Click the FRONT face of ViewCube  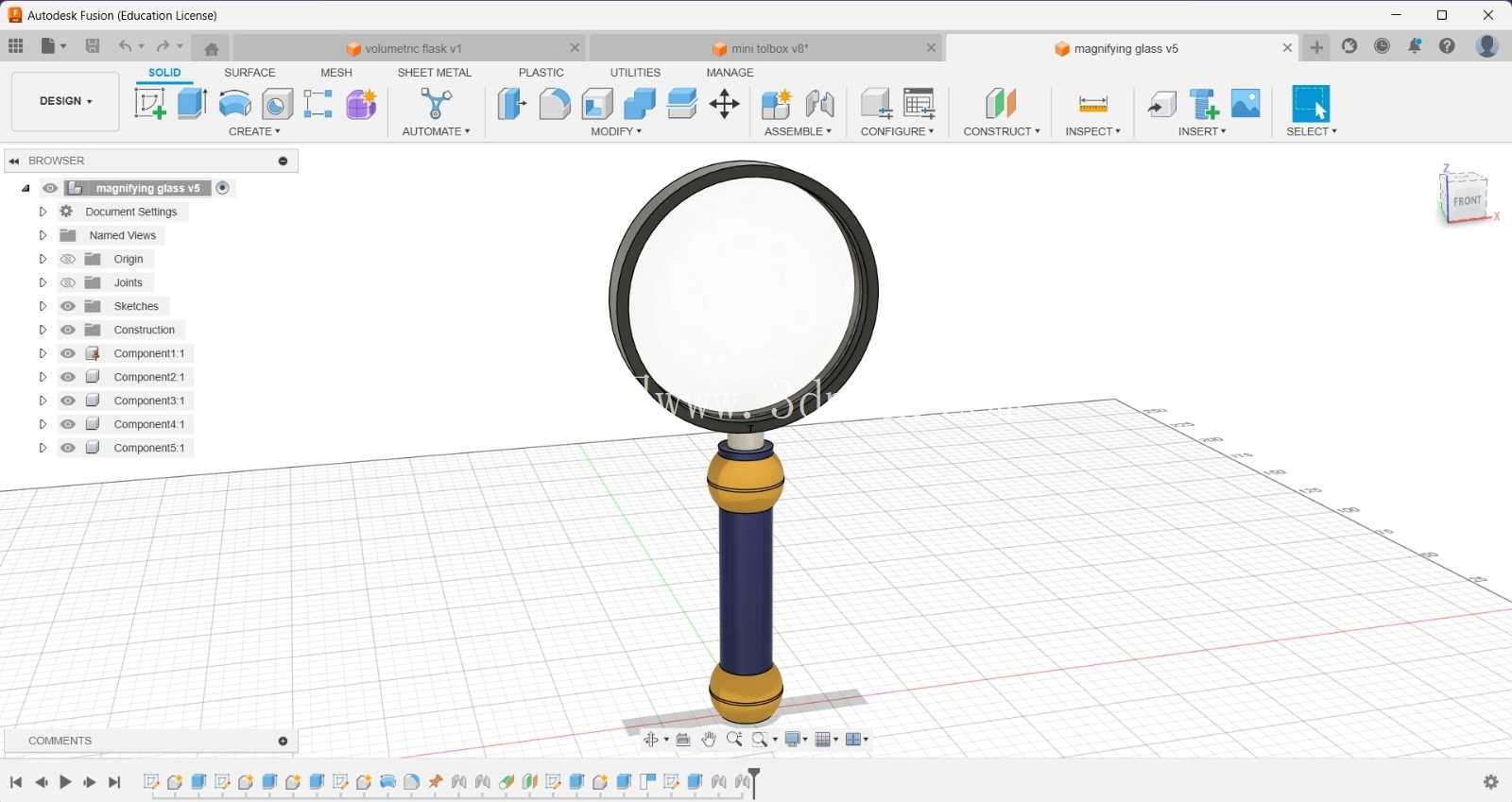(1467, 200)
